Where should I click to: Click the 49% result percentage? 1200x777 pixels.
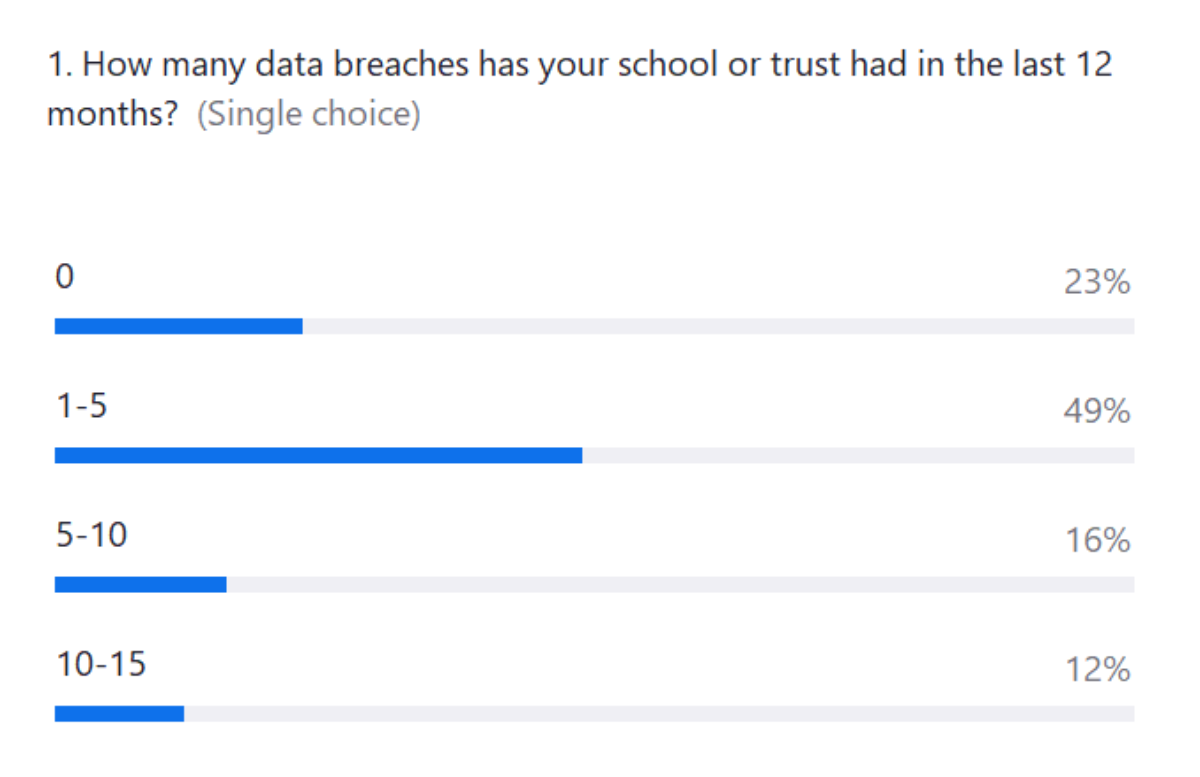tap(1097, 412)
